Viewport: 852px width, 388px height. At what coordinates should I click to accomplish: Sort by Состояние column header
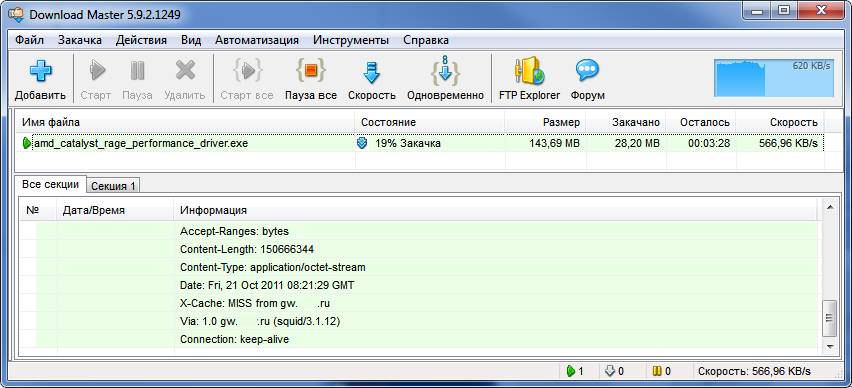pyautogui.click(x=430, y=122)
